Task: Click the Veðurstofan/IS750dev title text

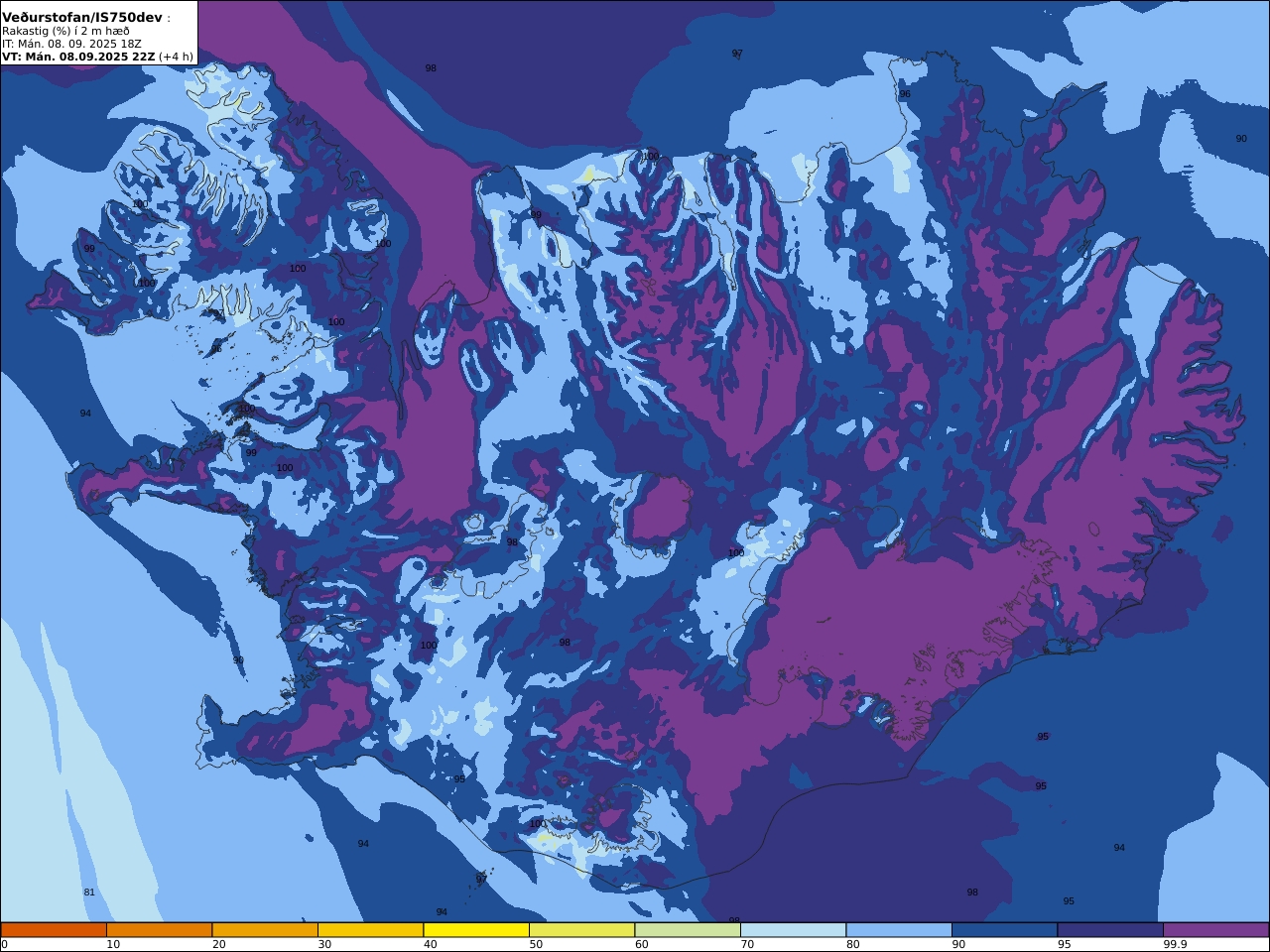Action: click(82, 18)
